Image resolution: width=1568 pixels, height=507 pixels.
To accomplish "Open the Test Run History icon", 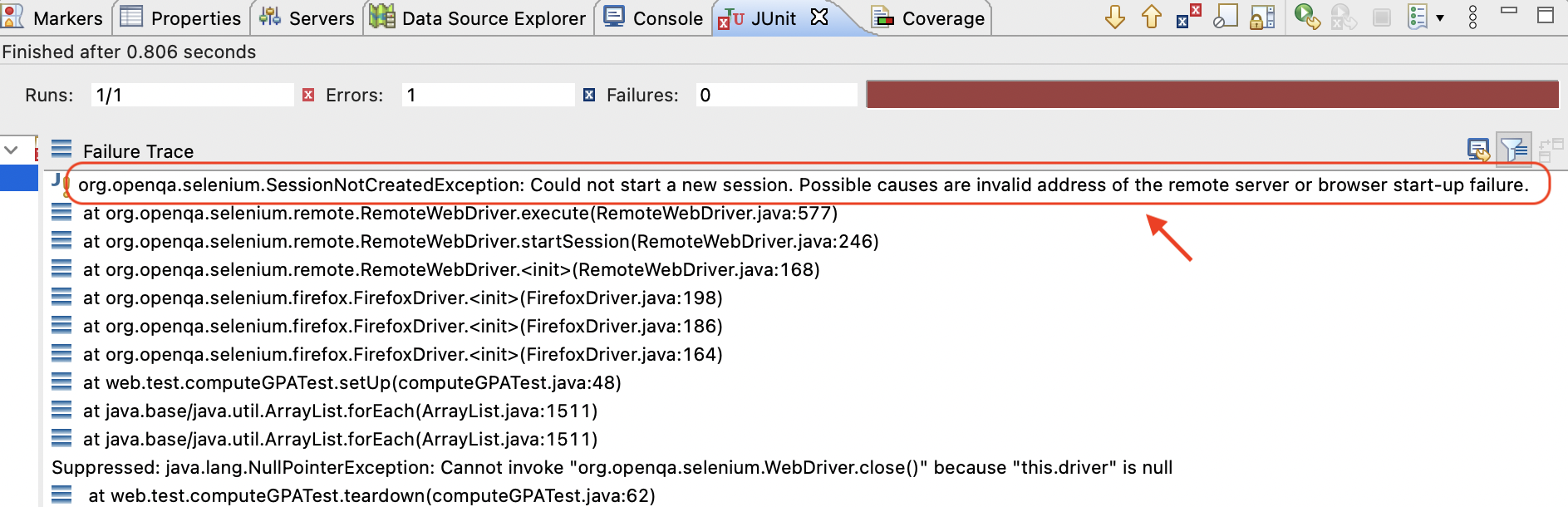I will [x=1418, y=17].
